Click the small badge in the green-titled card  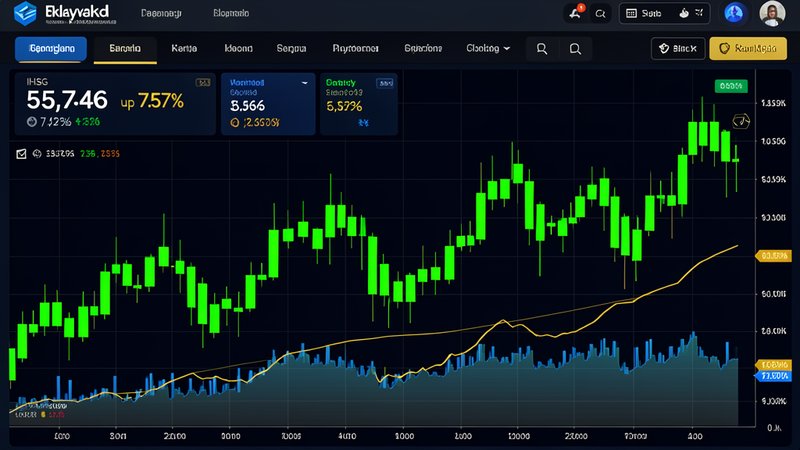385,83
